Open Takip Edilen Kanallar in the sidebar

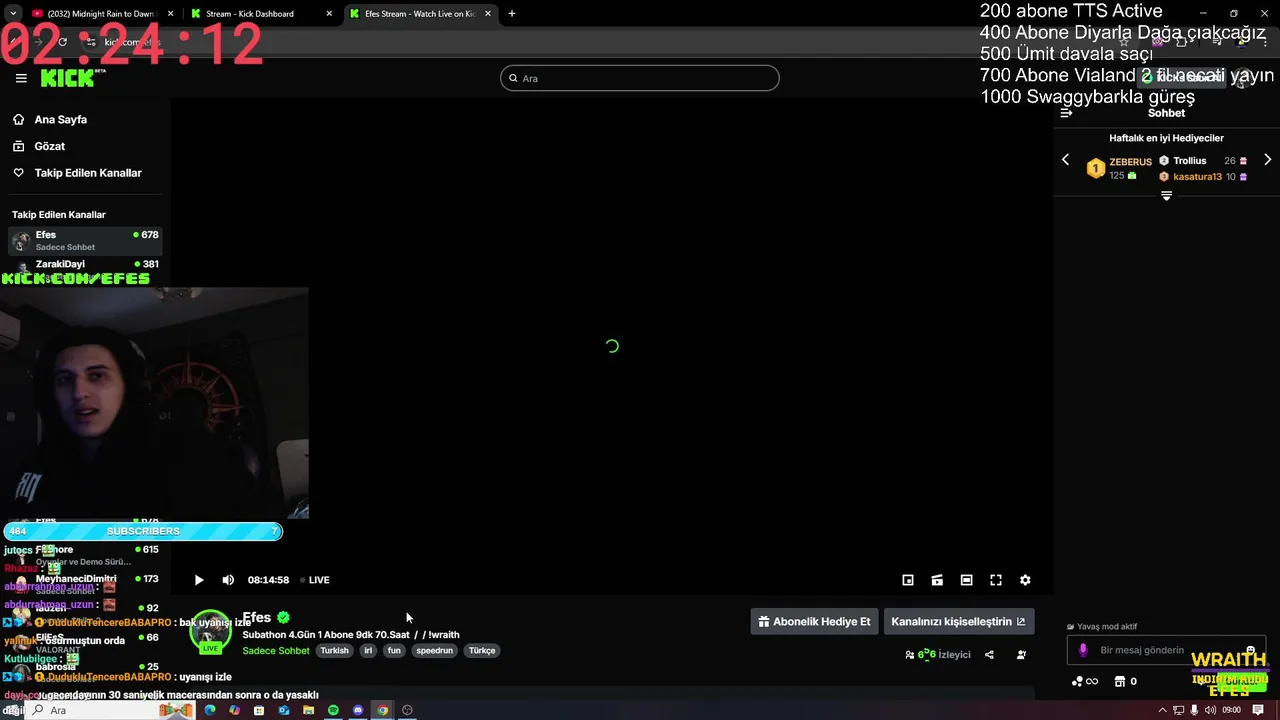click(88, 173)
